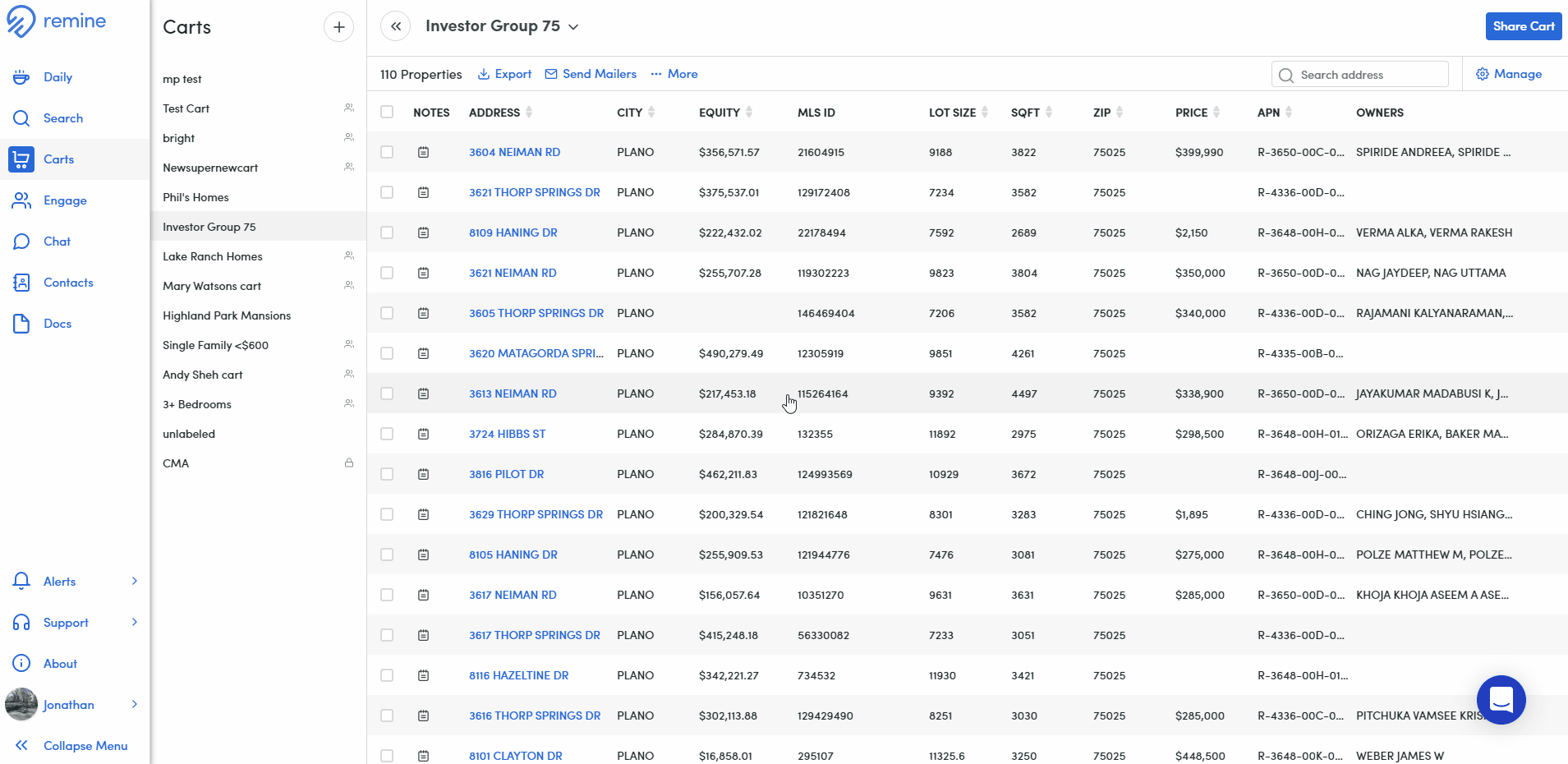Add a new cart with plus button
Image resolution: width=1568 pixels, height=764 pixels.
(338, 27)
